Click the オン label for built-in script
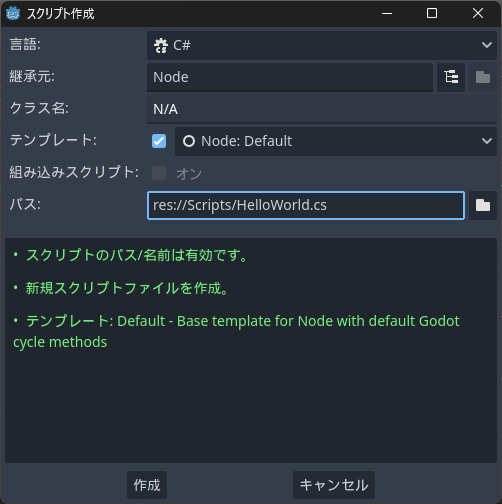 click(189, 174)
